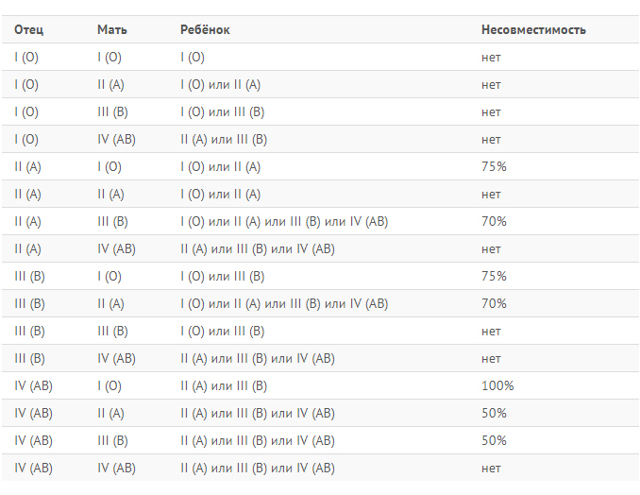Click the 50% value for mother II (A)
Viewport: 640px width, 495px height.
click(x=494, y=413)
